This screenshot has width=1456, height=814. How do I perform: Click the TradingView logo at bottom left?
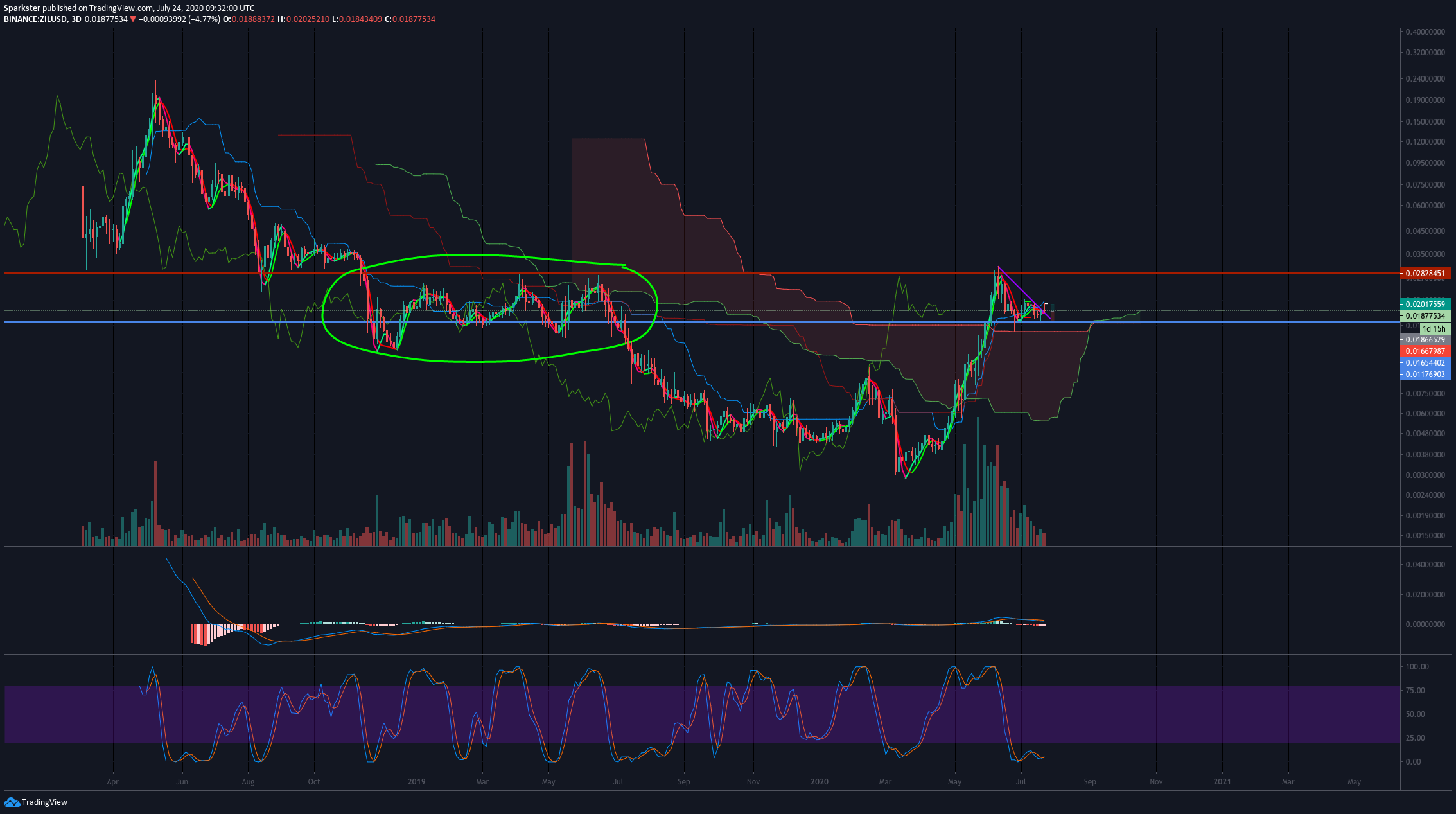tap(35, 802)
